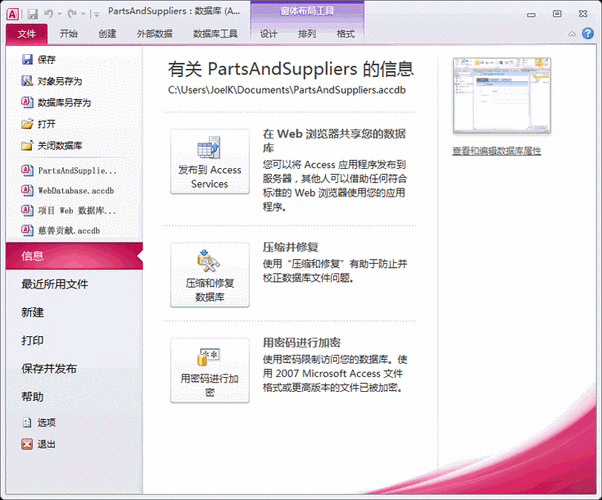Viewport: 602px width, 500px height.
Task: Click the Save icon in Quick Access Toolbar
Action: [x=33, y=14]
